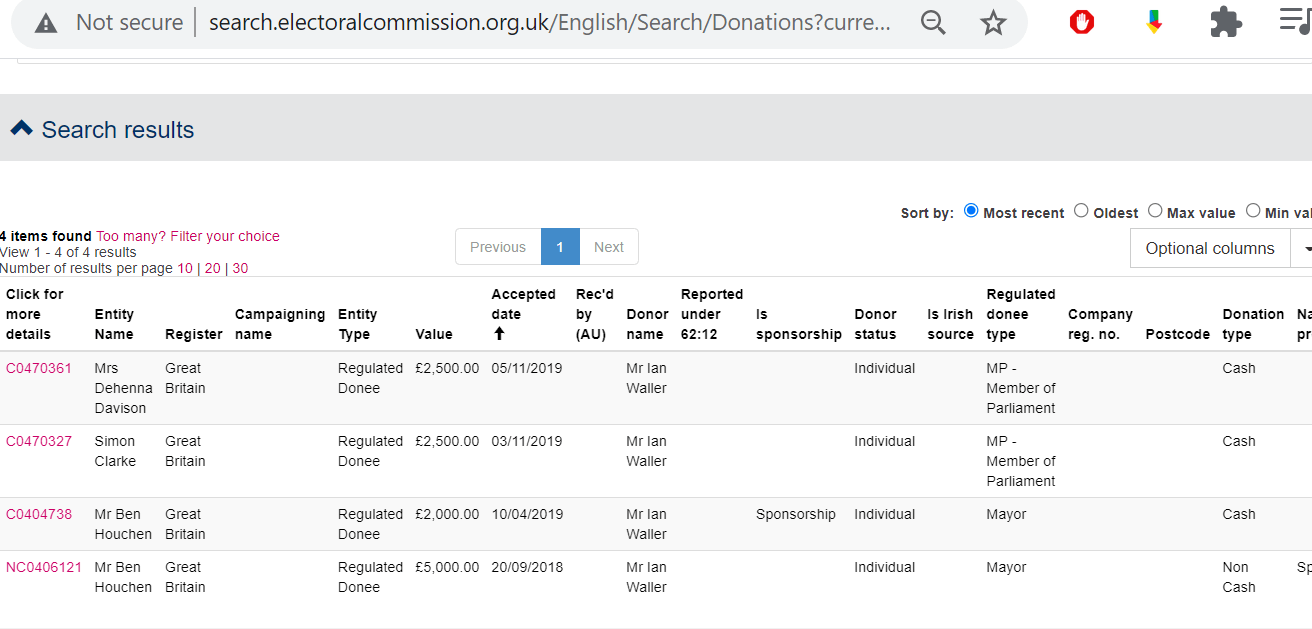Show 20 results per page
The width and height of the screenshot is (1312, 629).
212,268
